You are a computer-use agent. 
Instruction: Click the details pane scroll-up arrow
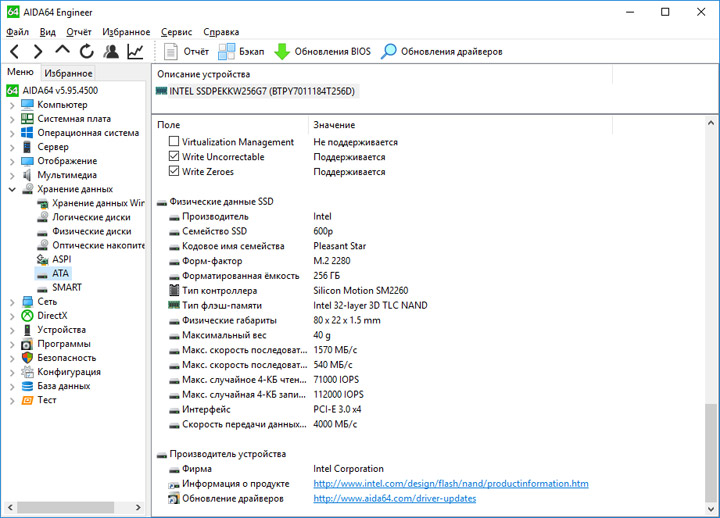(x=710, y=123)
